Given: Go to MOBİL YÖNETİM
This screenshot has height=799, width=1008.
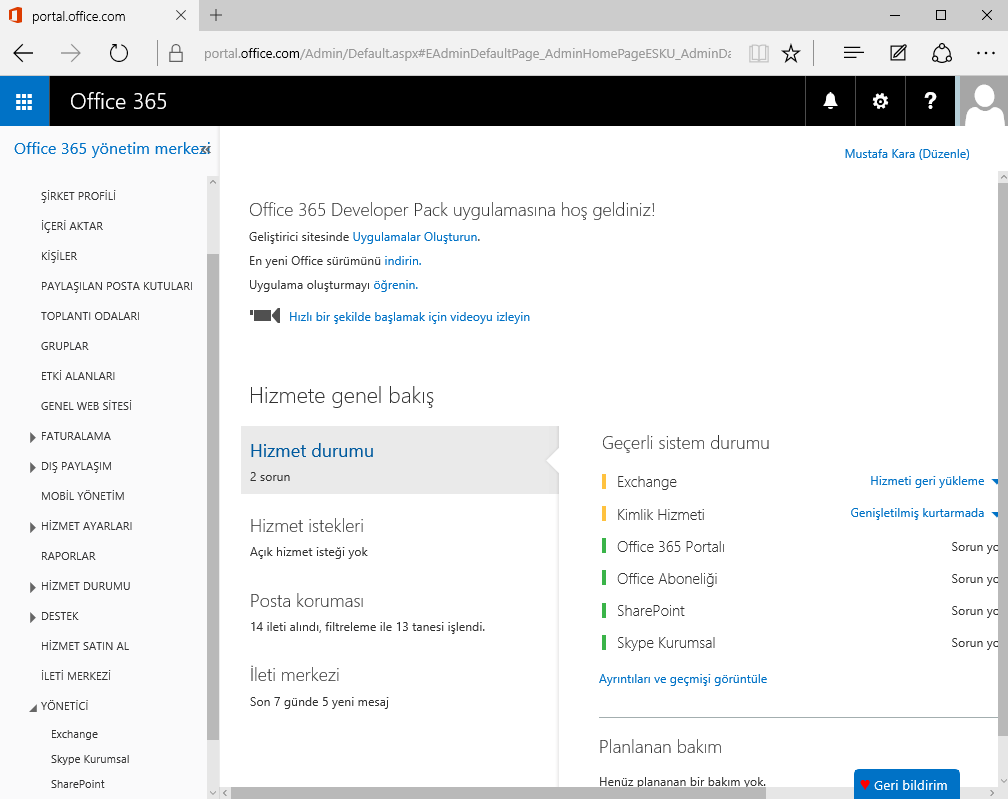Looking at the screenshot, I should 83,496.
